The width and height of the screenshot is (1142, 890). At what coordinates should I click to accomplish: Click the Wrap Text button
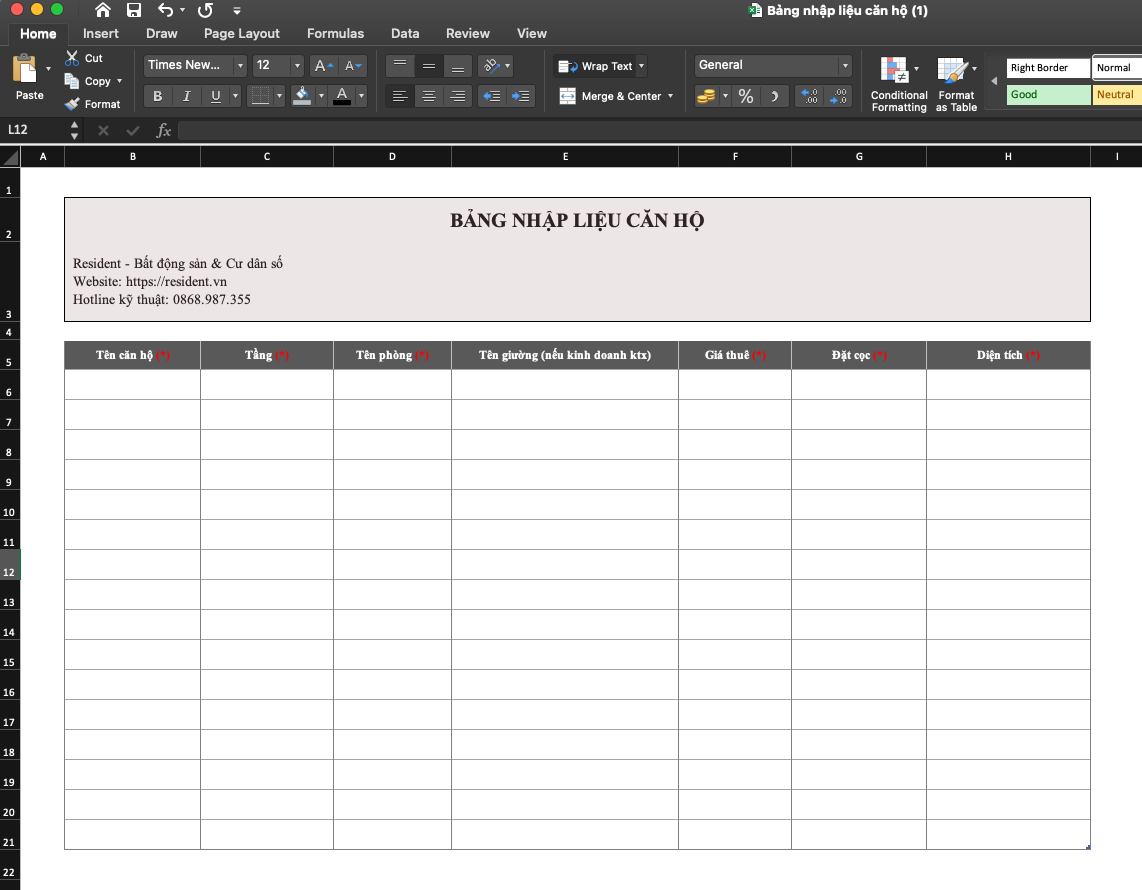[597, 66]
